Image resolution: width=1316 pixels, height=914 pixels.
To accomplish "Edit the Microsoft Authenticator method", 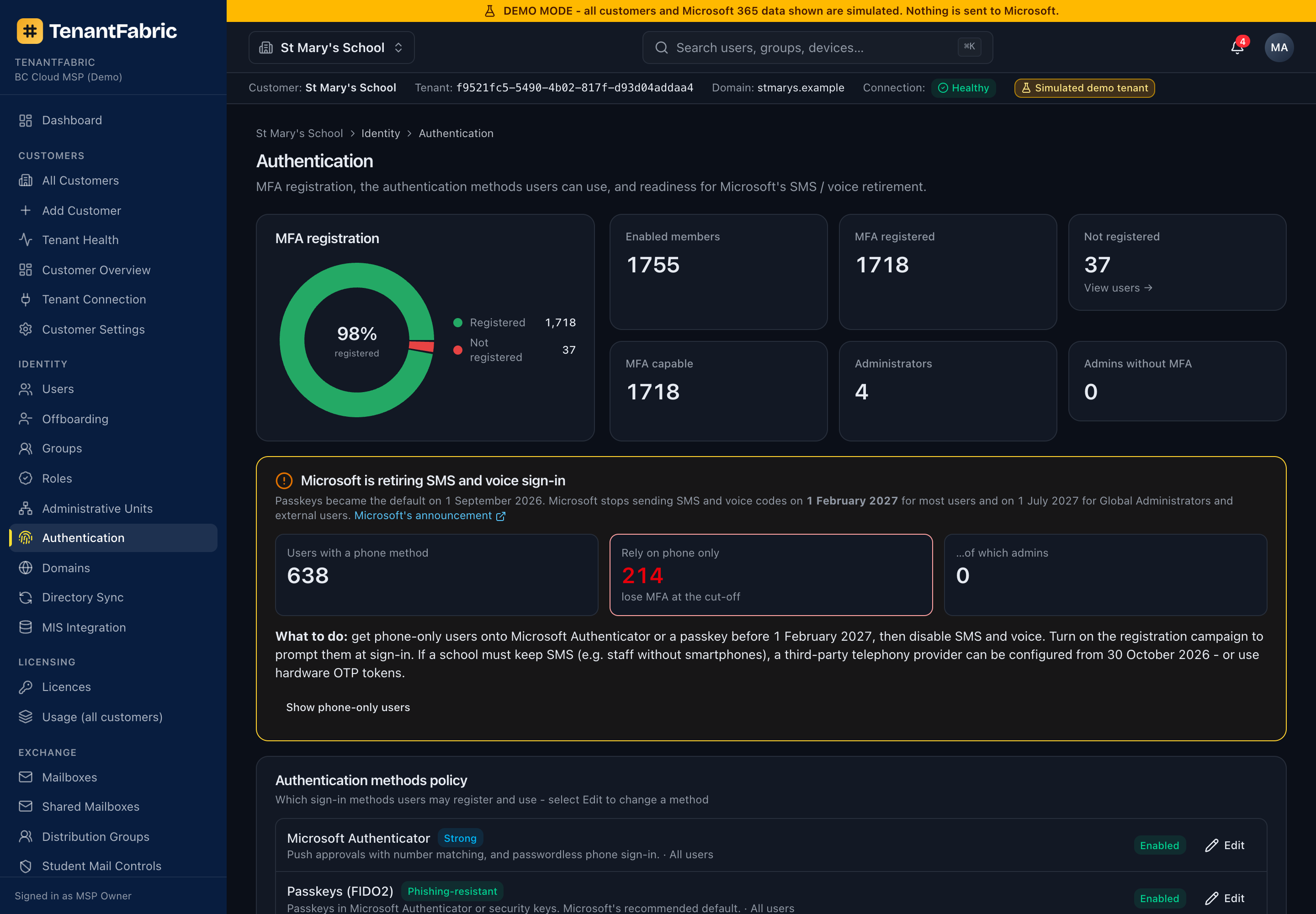I will pyautogui.click(x=1224, y=845).
